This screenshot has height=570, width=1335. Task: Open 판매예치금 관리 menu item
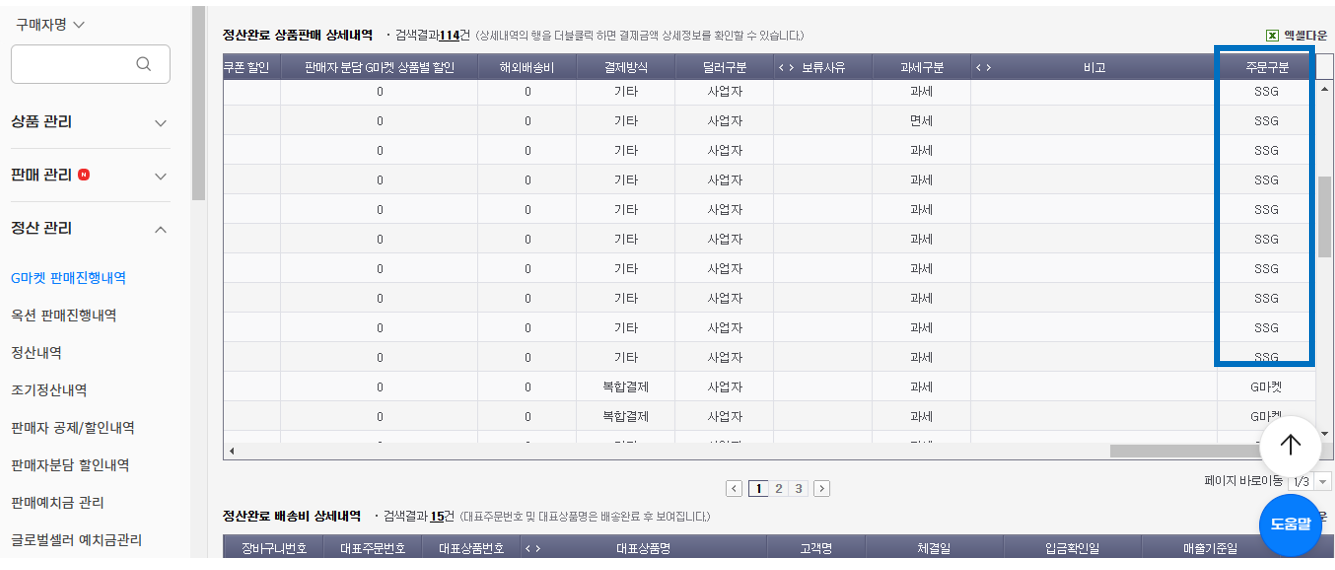coord(57,502)
